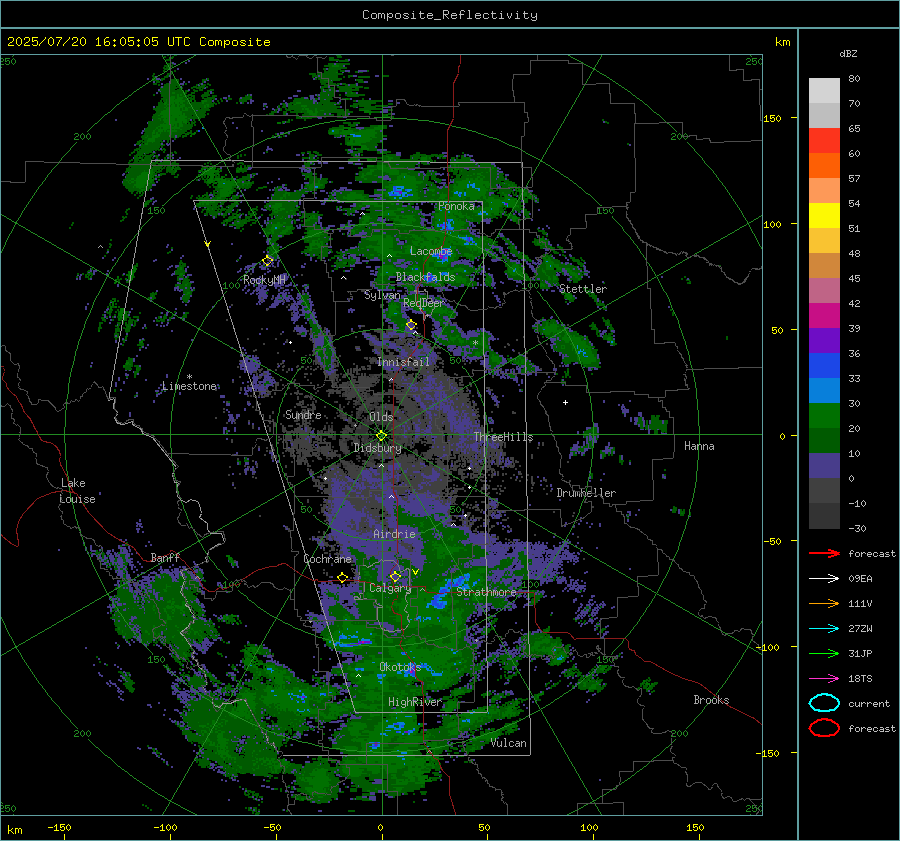This screenshot has width=900, height=841.
Task: Click the red forecast arrow legend icon
Action: tap(824, 553)
